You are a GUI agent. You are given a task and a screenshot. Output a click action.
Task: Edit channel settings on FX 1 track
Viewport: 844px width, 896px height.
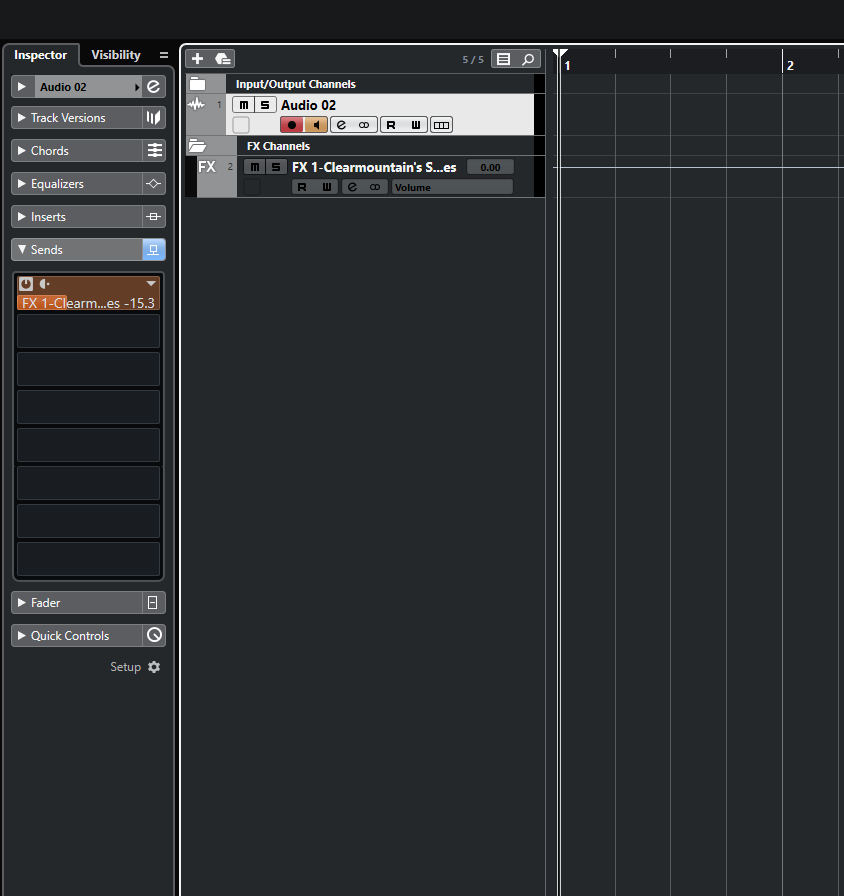[353, 187]
